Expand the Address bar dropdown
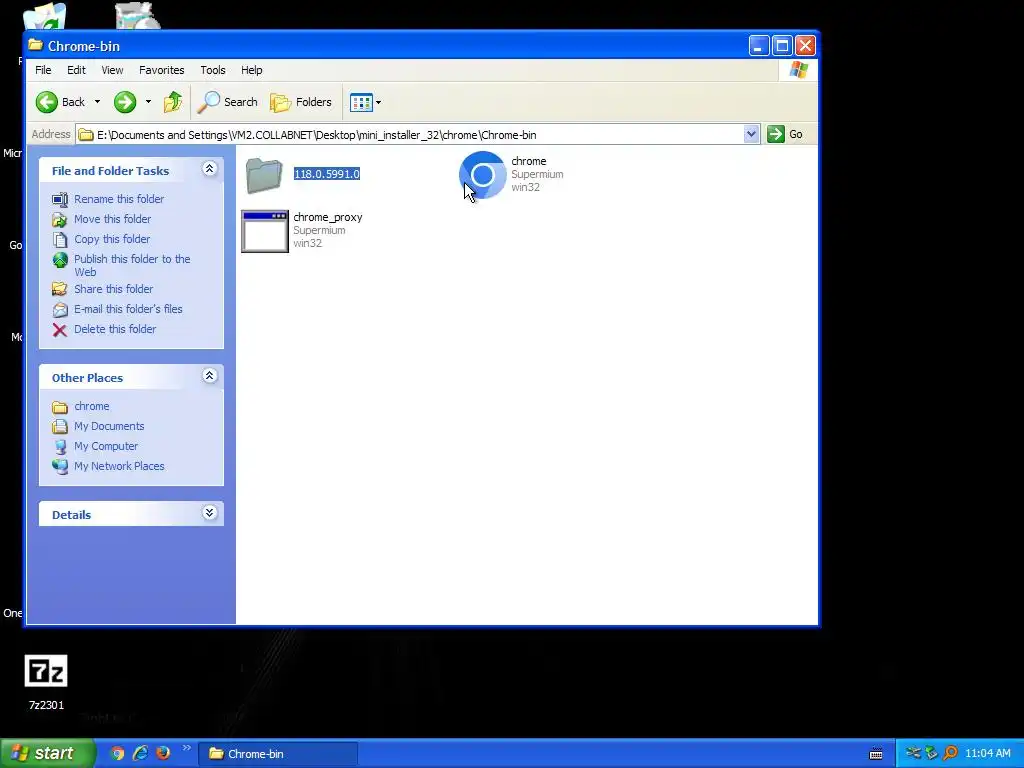This screenshot has width=1024, height=768. coord(751,135)
